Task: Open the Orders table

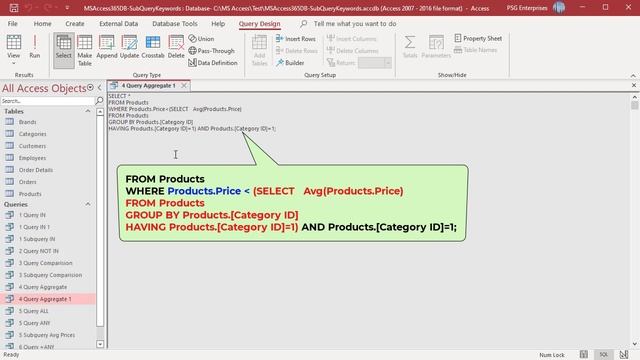Action: [27, 182]
